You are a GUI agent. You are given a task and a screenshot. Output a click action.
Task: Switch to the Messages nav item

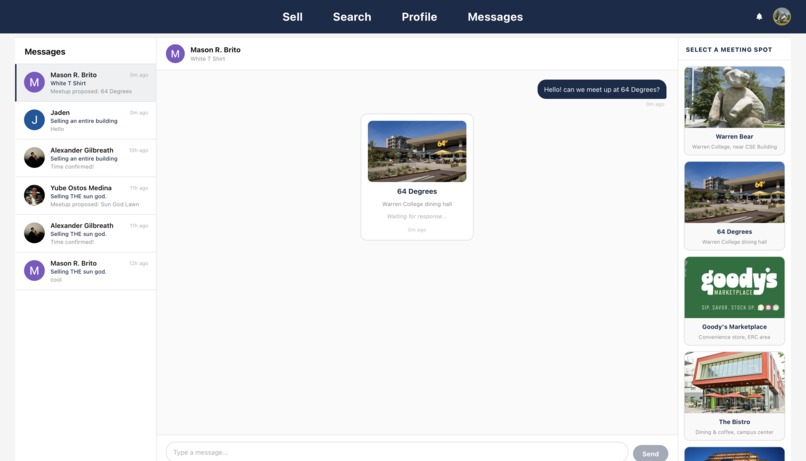click(495, 17)
